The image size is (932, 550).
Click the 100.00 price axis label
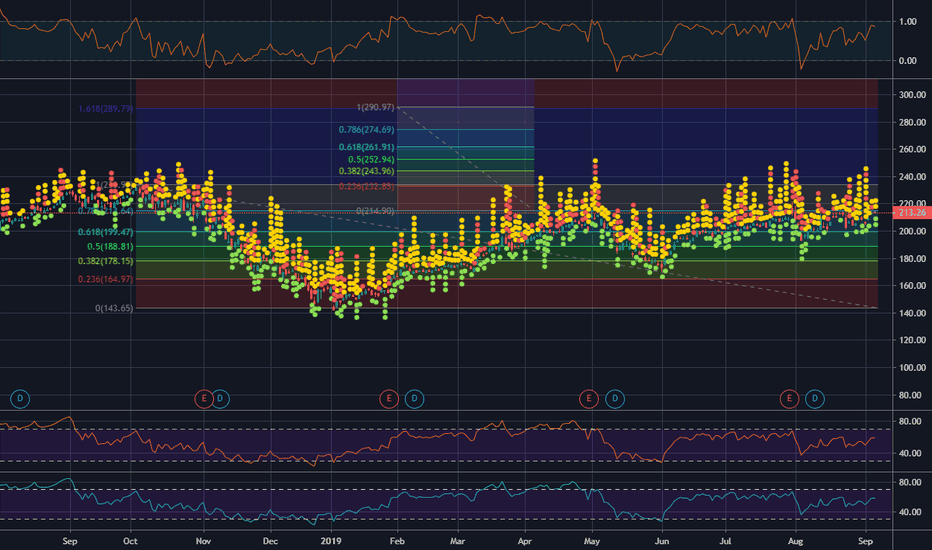coord(912,368)
